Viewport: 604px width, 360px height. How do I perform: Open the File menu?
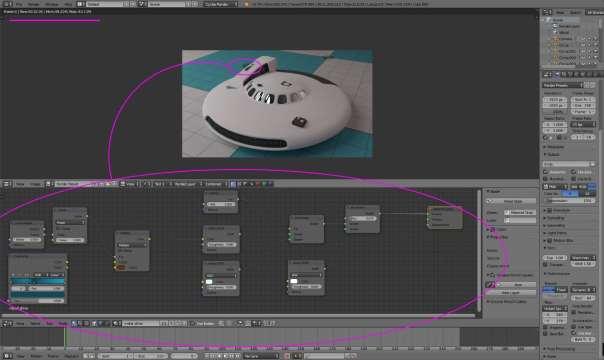point(19,4)
